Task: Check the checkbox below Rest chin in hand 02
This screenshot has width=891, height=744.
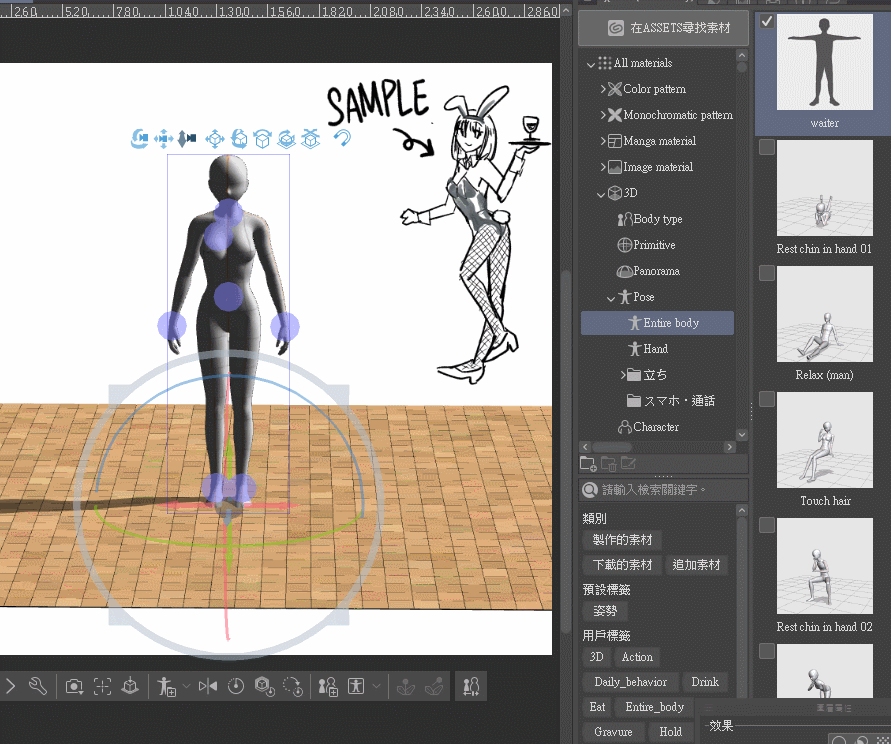Action: [767, 651]
